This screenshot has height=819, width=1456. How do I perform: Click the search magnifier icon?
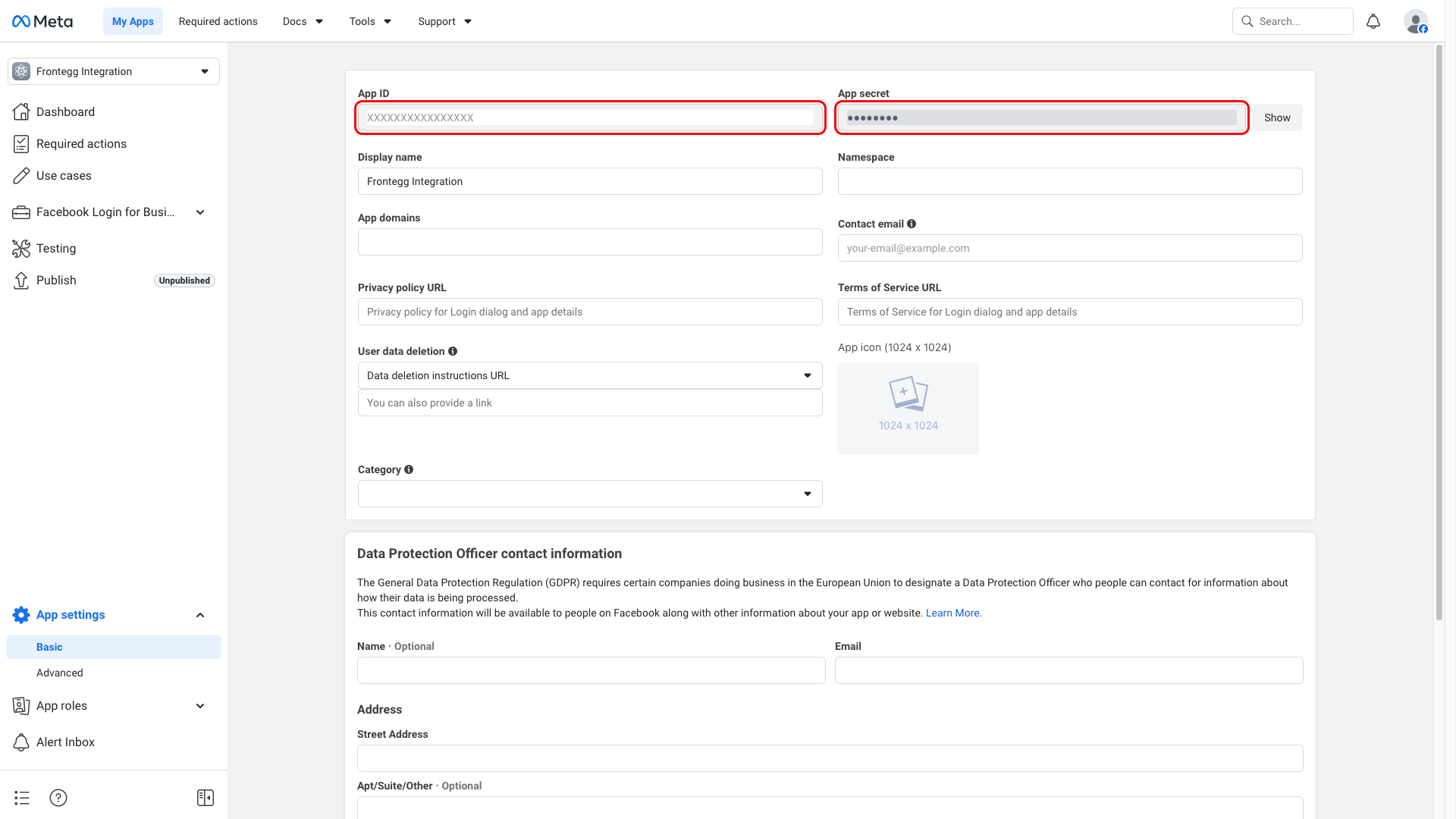(1247, 21)
